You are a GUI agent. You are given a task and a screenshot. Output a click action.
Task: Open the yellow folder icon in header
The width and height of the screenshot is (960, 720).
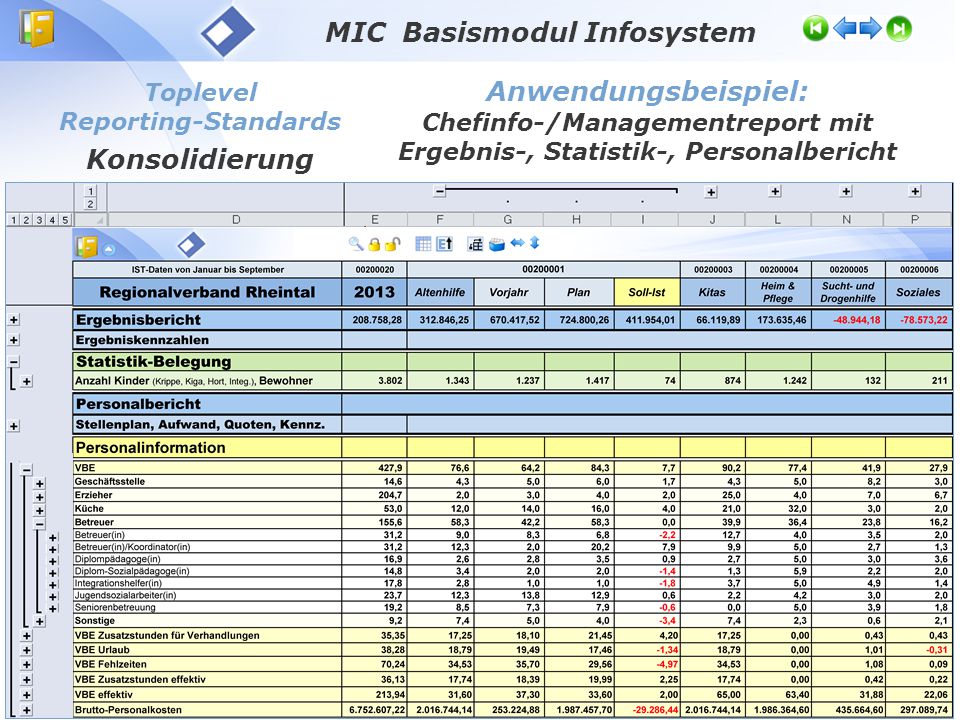[x=37, y=28]
